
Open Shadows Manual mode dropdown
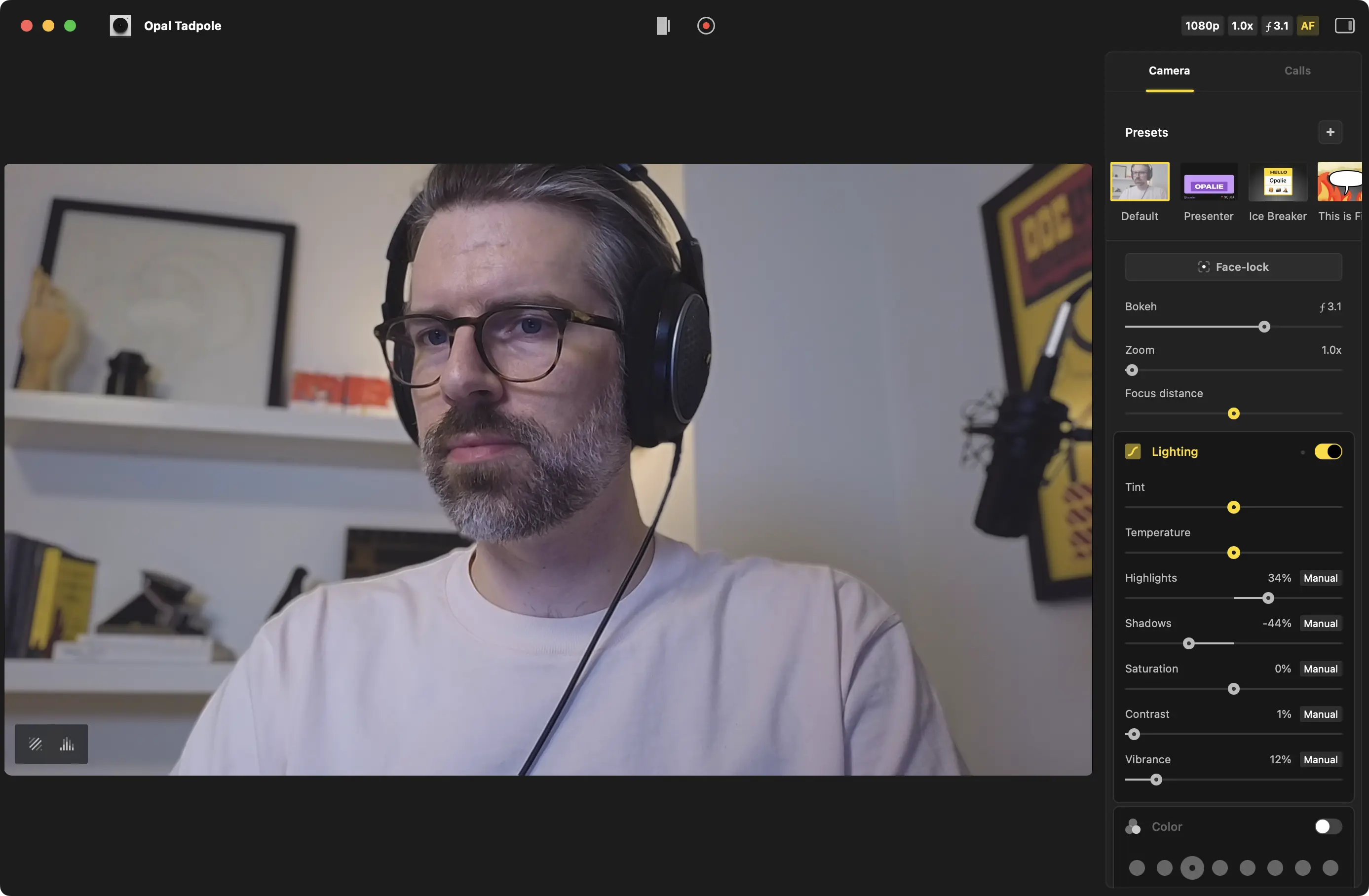point(1320,624)
